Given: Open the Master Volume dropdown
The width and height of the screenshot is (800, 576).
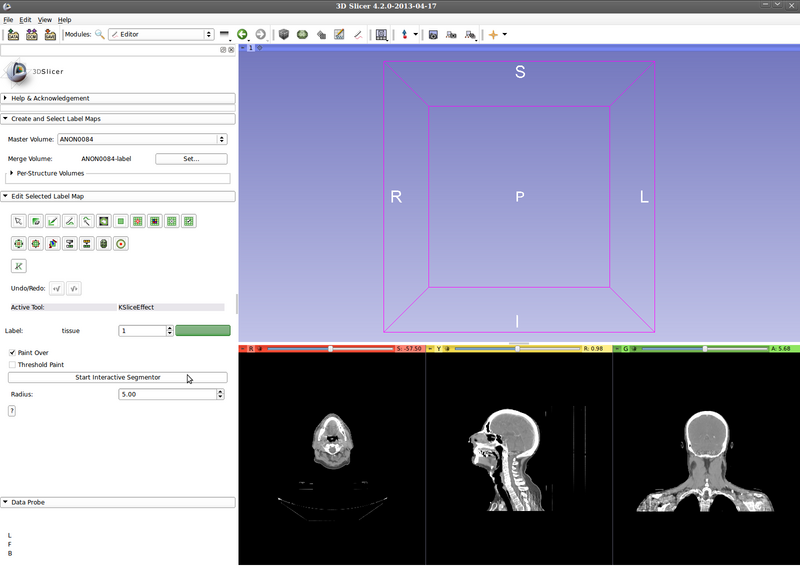Looking at the screenshot, I should (141, 139).
